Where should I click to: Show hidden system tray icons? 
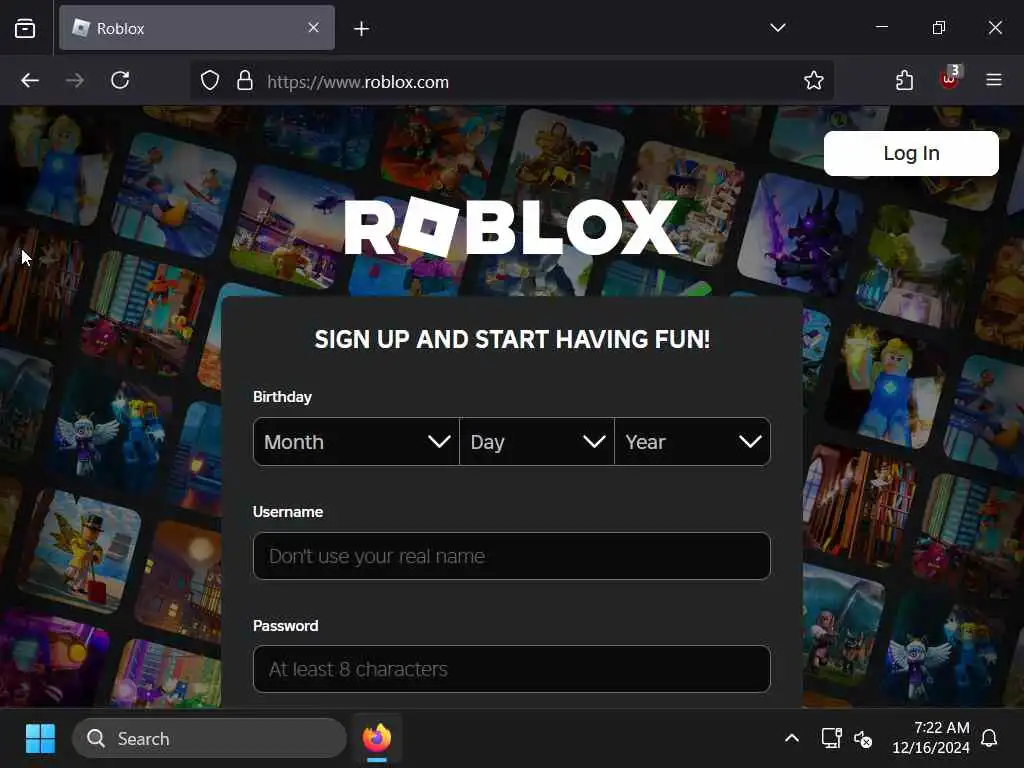click(x=792, y=739)
